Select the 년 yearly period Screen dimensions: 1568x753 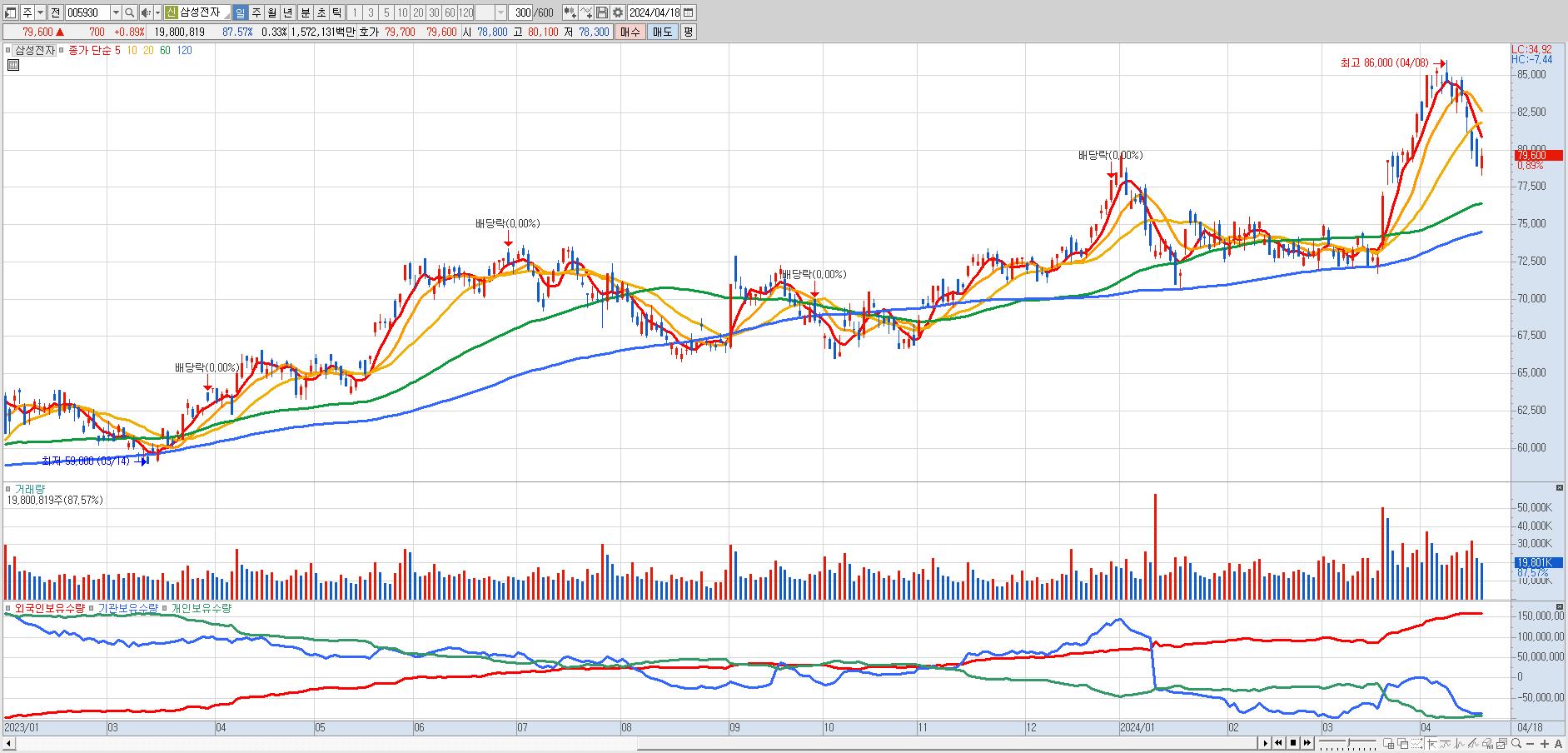tap(287, 12)
